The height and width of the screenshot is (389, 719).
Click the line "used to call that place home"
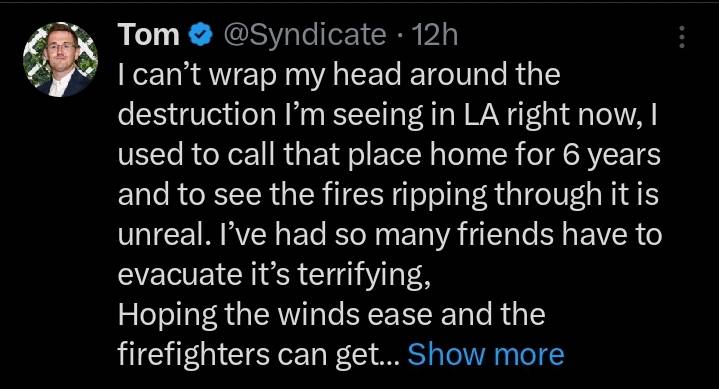[x=389, y=155]
